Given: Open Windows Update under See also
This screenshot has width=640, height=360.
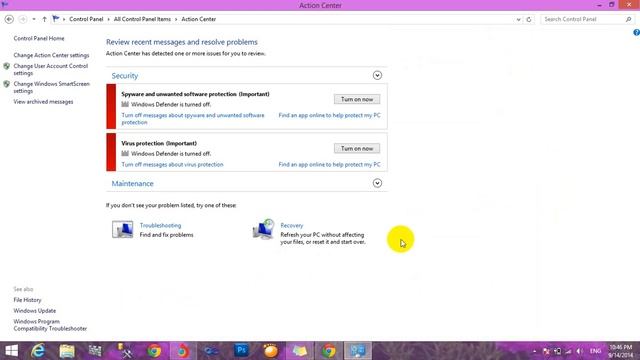Looking at the screenshot, I should click(35, 311).
